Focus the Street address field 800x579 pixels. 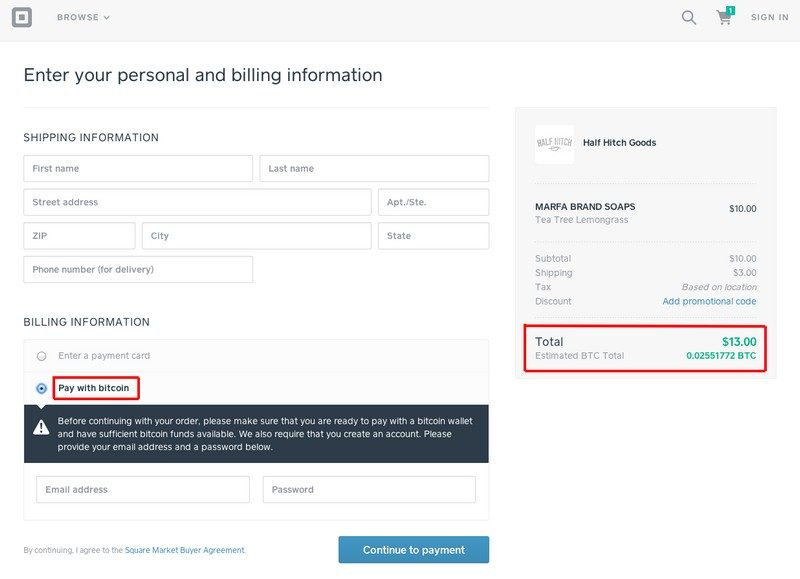pos(197,202)
